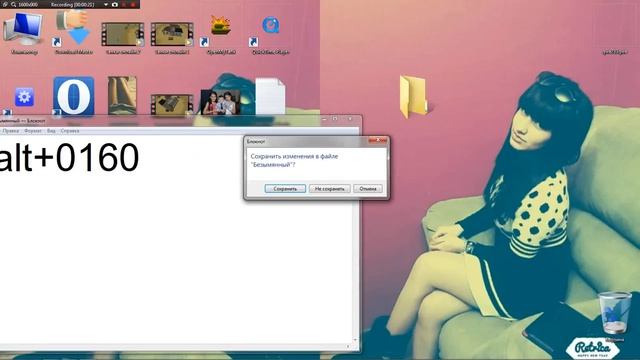Open the dropdown arrow in the recorder bar
The width and height of the screenshot is (640, 360).
coord(106,4)
